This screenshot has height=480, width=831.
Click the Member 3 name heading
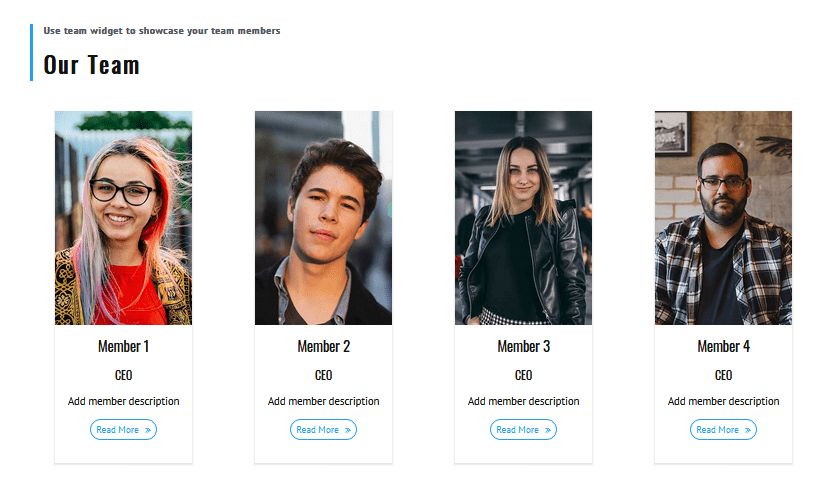pos(524,346)
